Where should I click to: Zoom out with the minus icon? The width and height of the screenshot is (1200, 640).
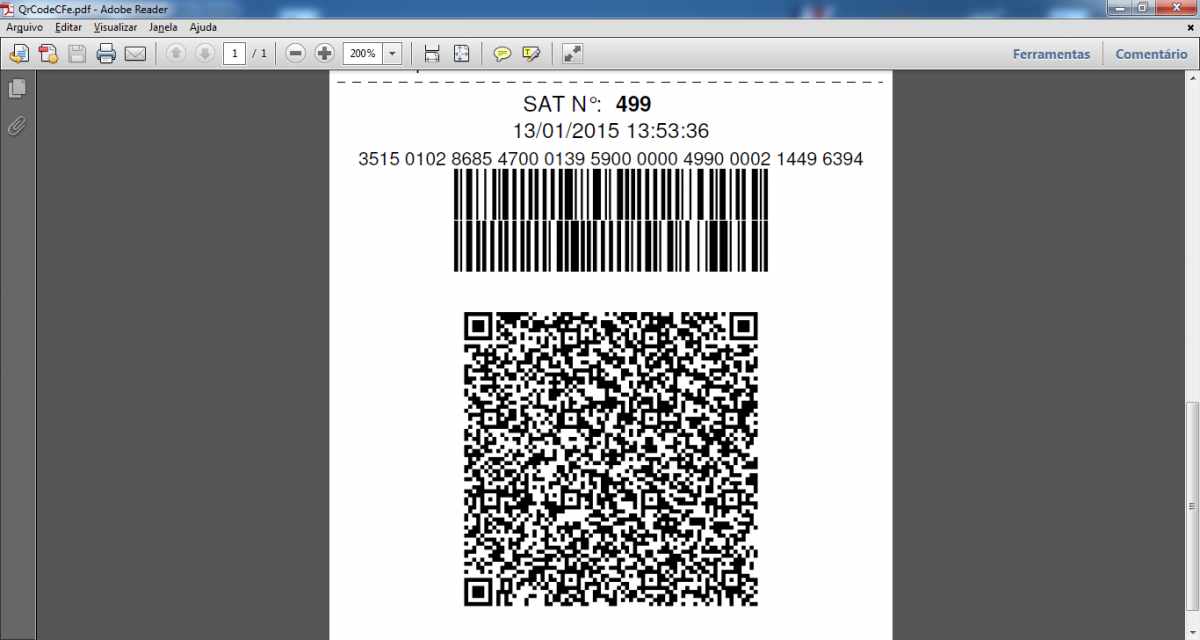[x=295, y=54]
